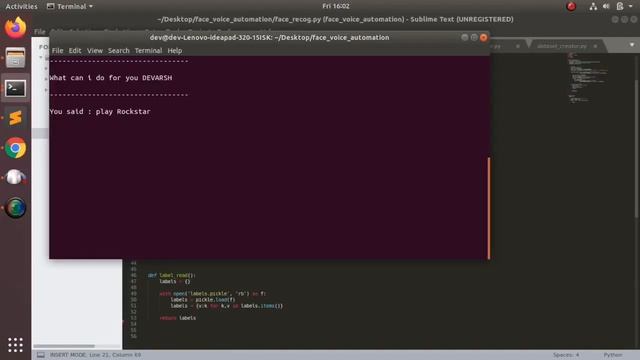Click the sidebar horizontal scrollbar in Sublime
Viewport: 640px width, 360px height.
click(64, 346)
